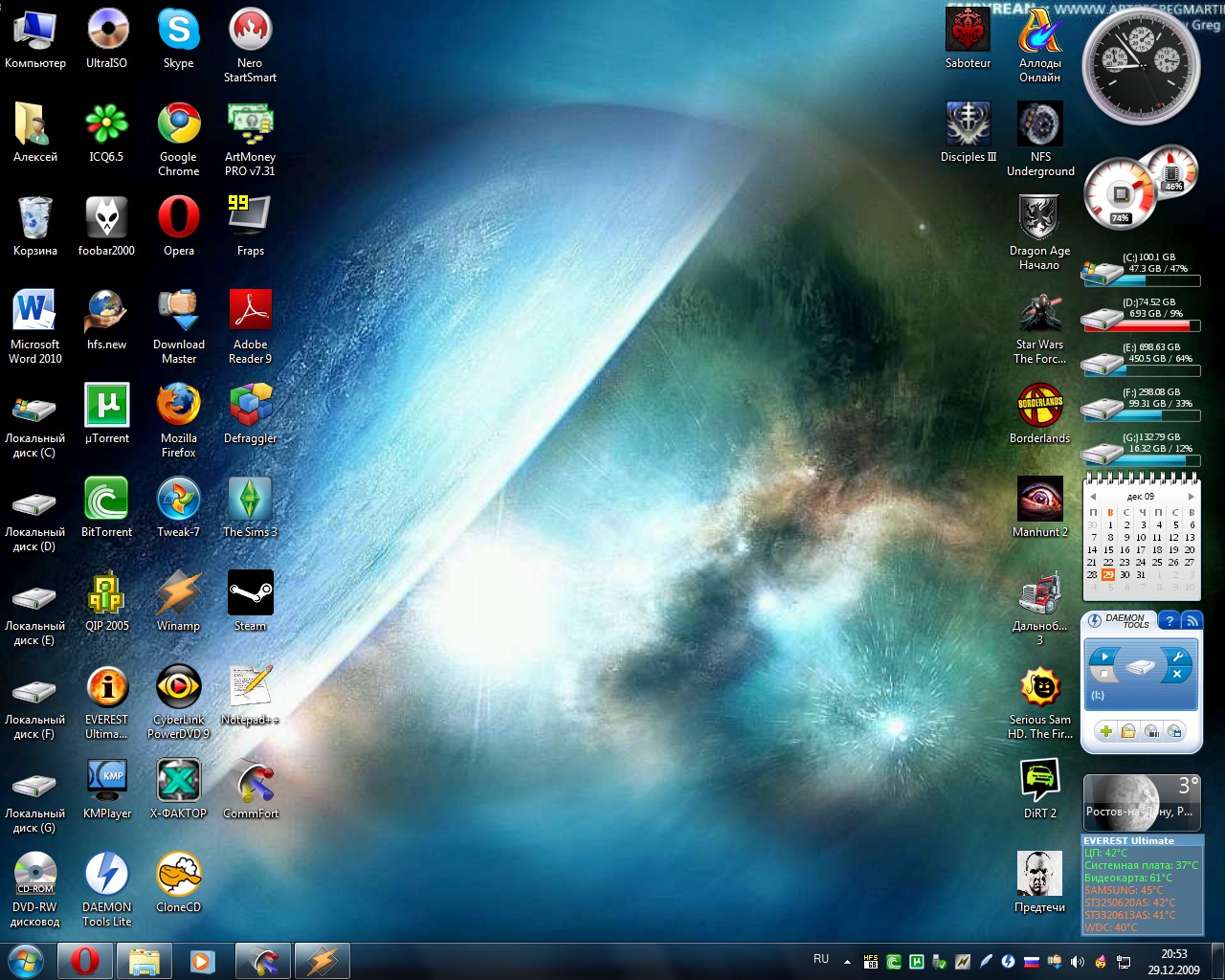Select Google Chrome desktop icon
Screen dimensions: 1225x980
179,139
